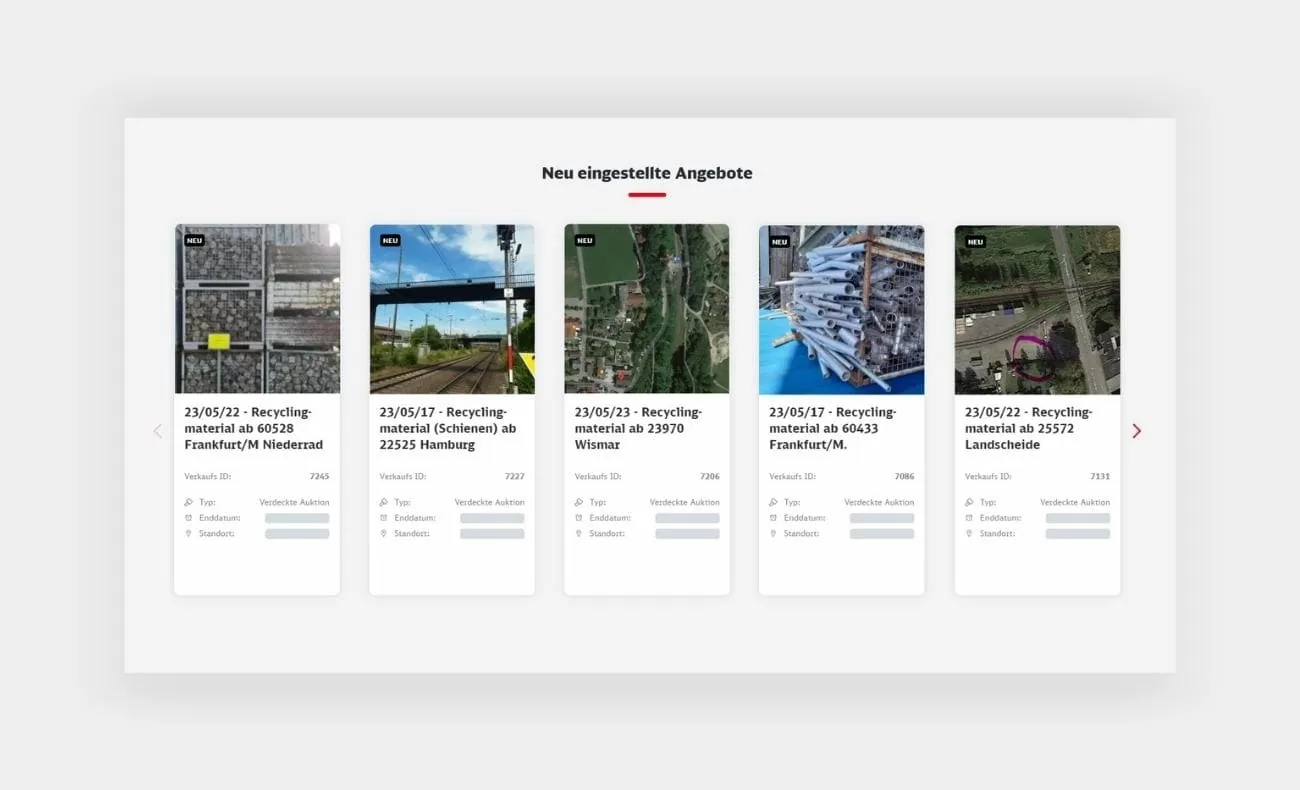Image resolution: width=1300 pixels, height=790 pixels.
Task: Click the scaffolding pipes thumbnail on 60433 card
Action: coord(841,309)
